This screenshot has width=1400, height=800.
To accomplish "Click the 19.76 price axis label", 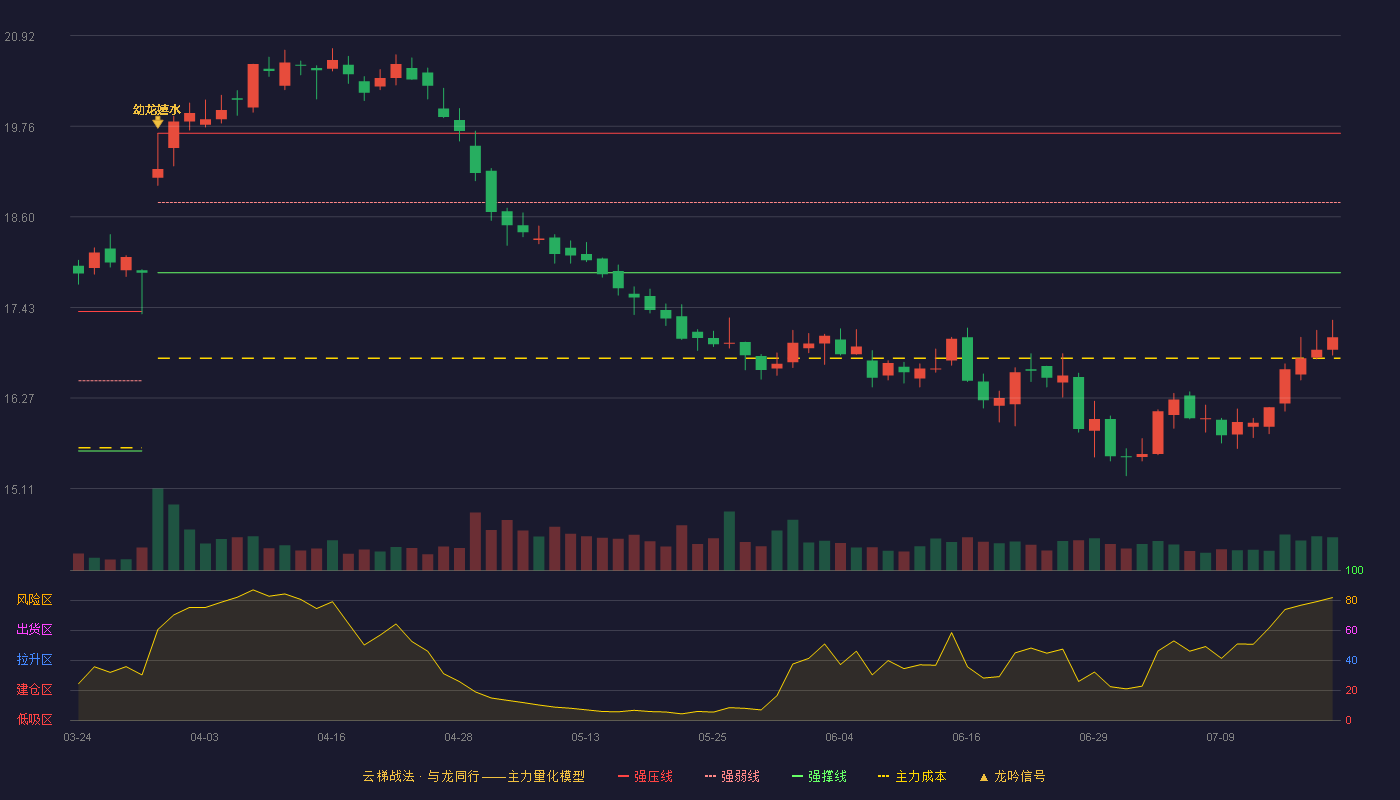I will (x=19, y=127).
